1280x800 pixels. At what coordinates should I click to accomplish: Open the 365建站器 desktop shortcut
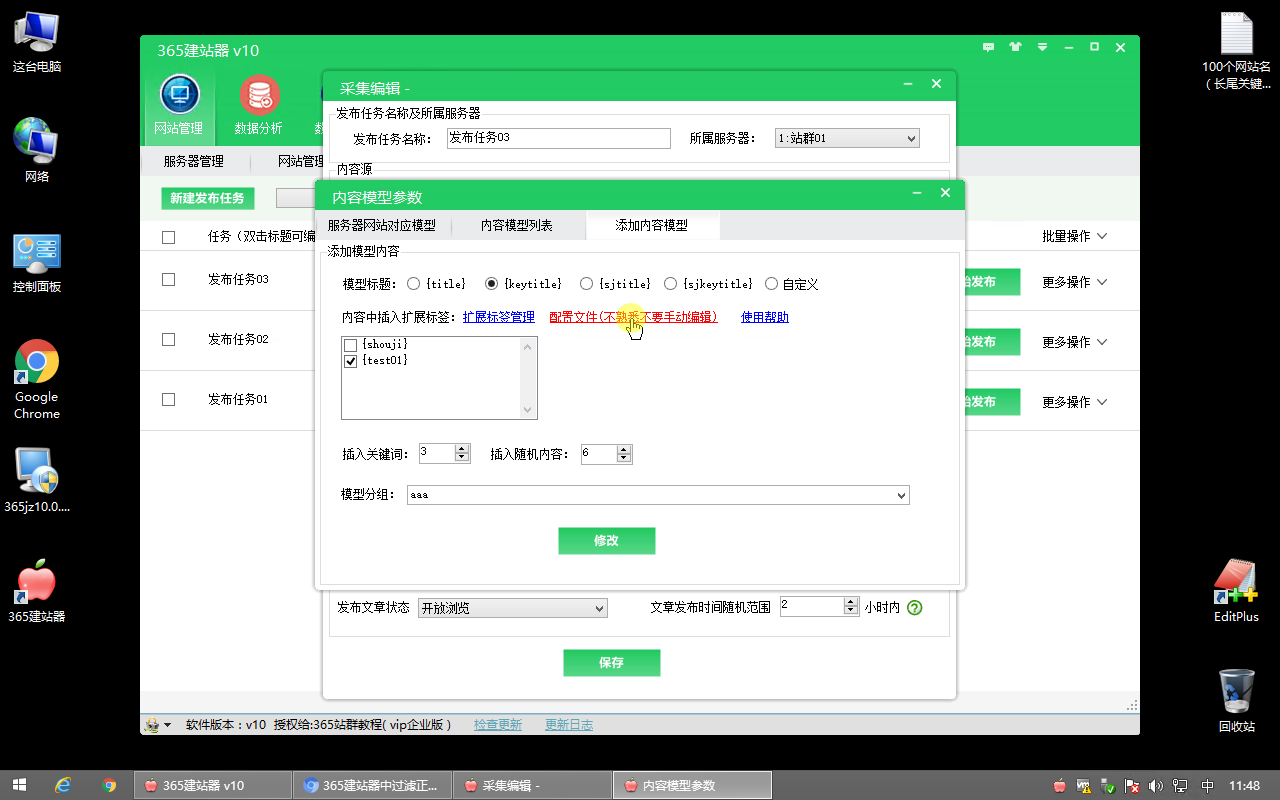tap(37, 592)
